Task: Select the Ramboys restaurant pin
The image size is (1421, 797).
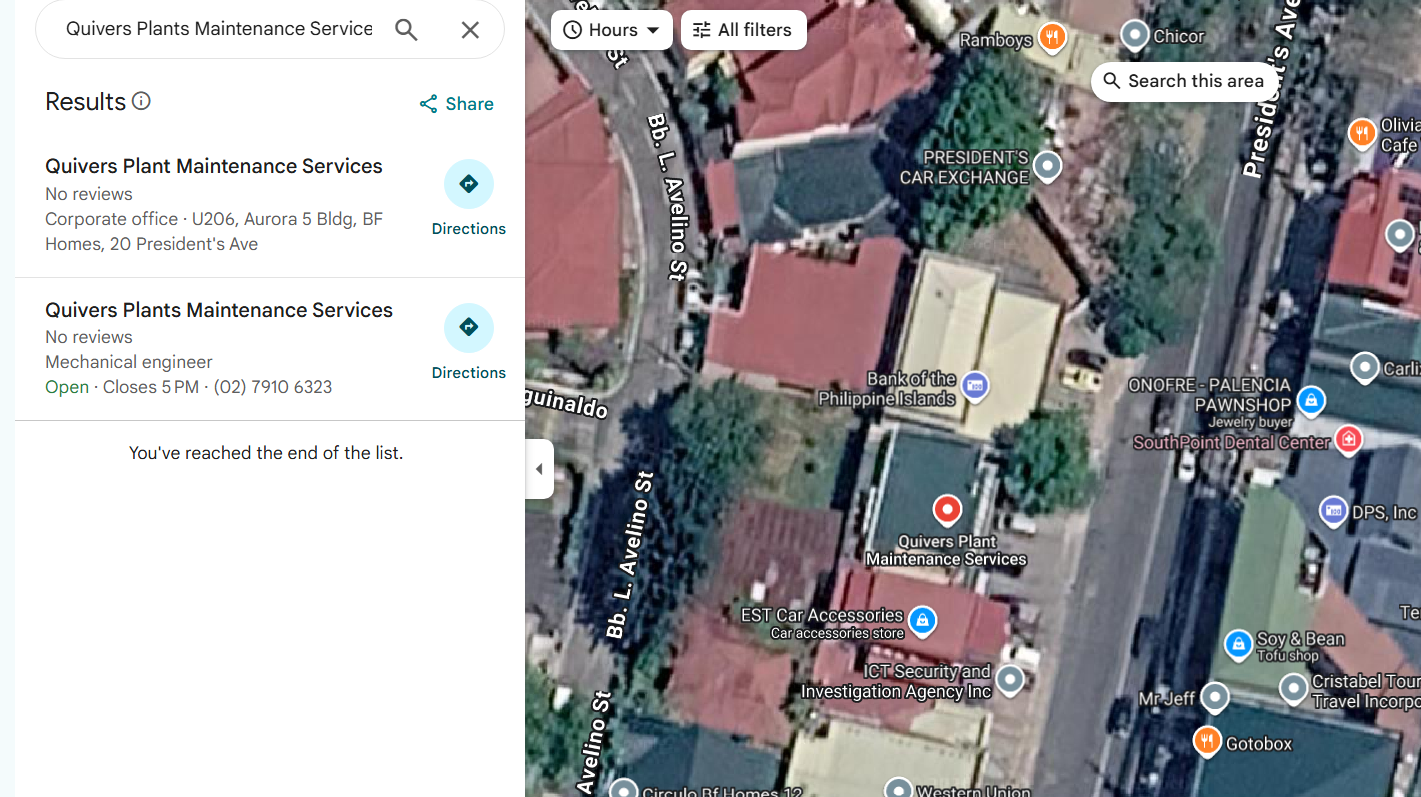Action: point(1052,38)
